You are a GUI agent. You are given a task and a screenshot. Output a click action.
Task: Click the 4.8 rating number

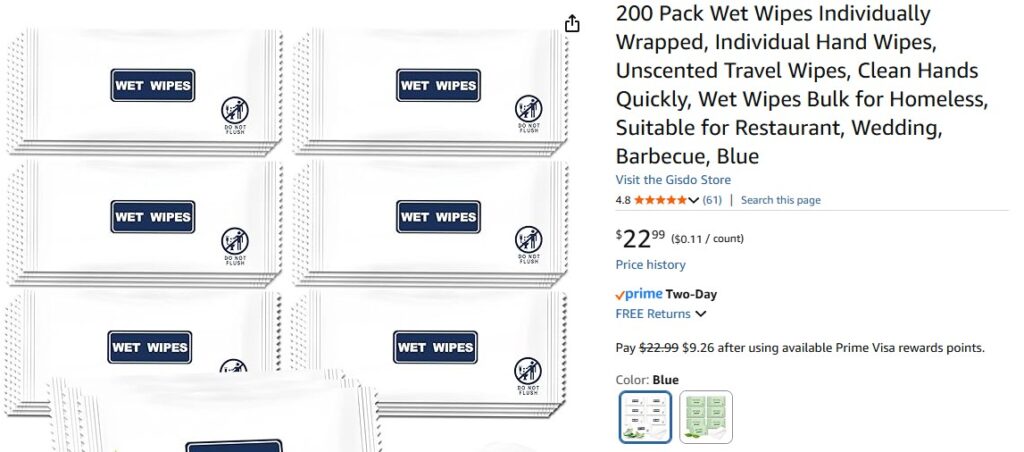(x=623, y=200)
